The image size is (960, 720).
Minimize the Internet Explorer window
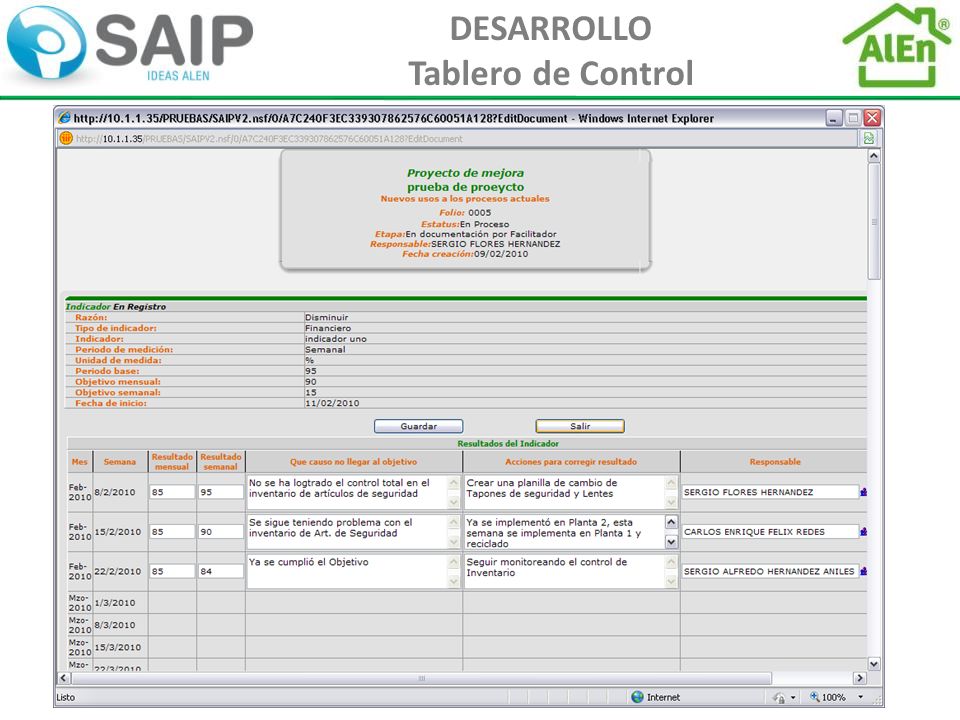coord(834,118)
